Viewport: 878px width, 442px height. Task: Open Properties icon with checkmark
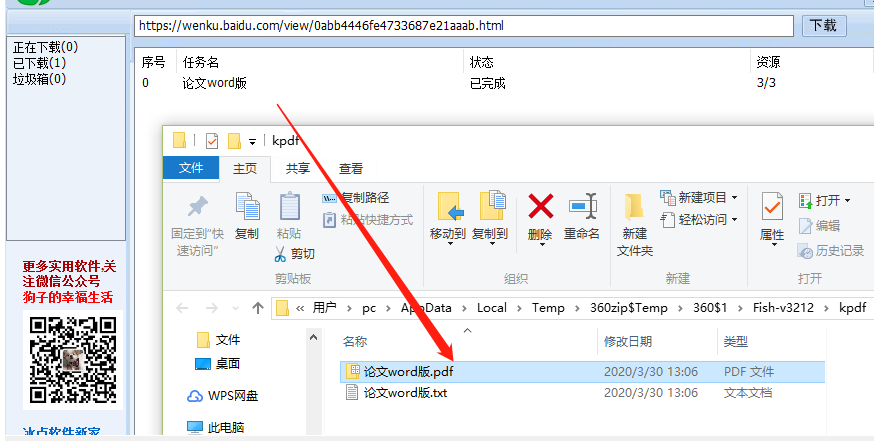point(772,206)
